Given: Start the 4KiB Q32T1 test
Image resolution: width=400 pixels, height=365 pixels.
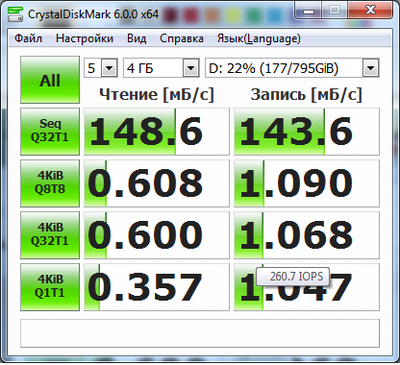Looking at the screenshot, I should pos(50,235).
